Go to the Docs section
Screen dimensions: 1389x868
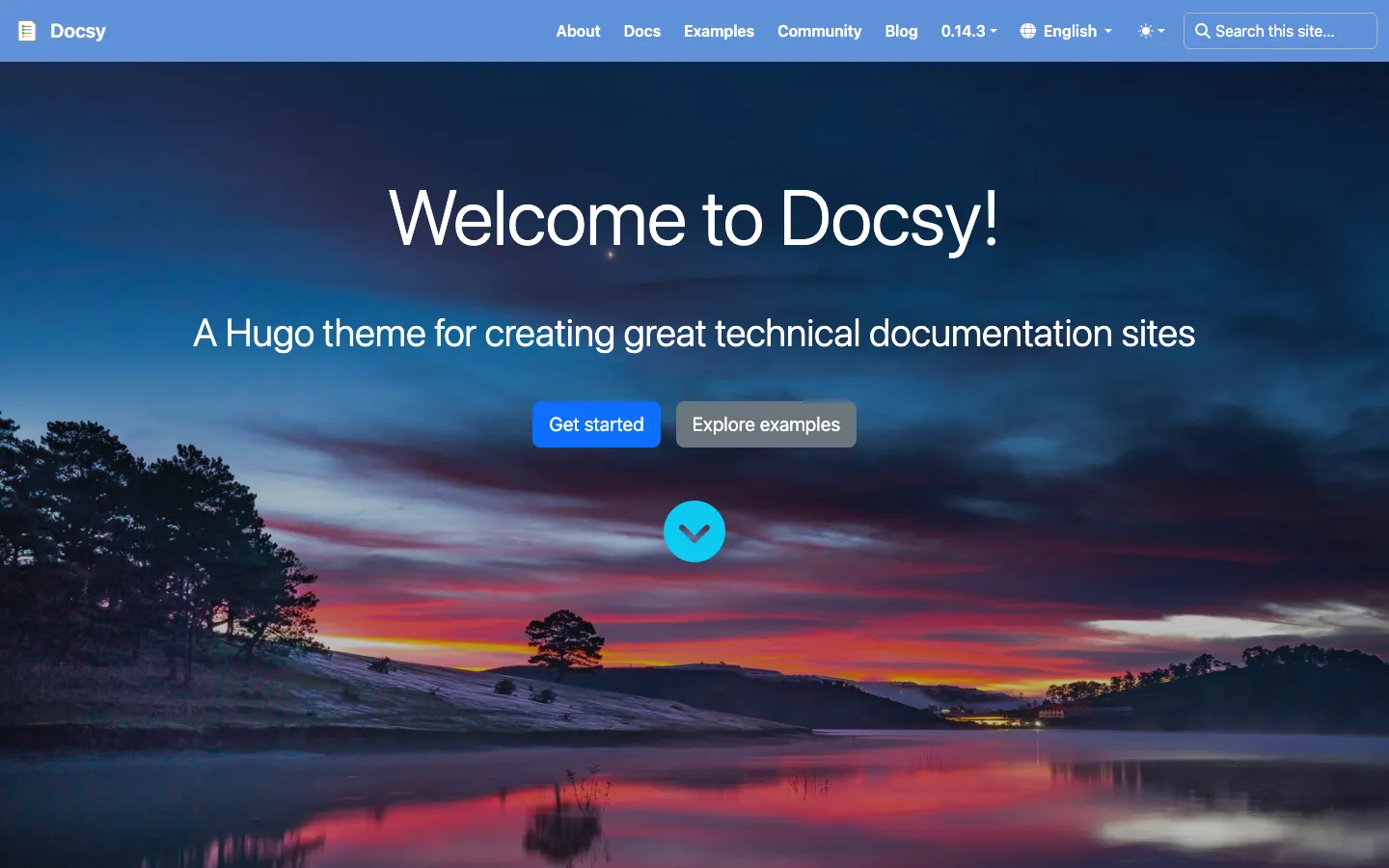pos(641,31)
